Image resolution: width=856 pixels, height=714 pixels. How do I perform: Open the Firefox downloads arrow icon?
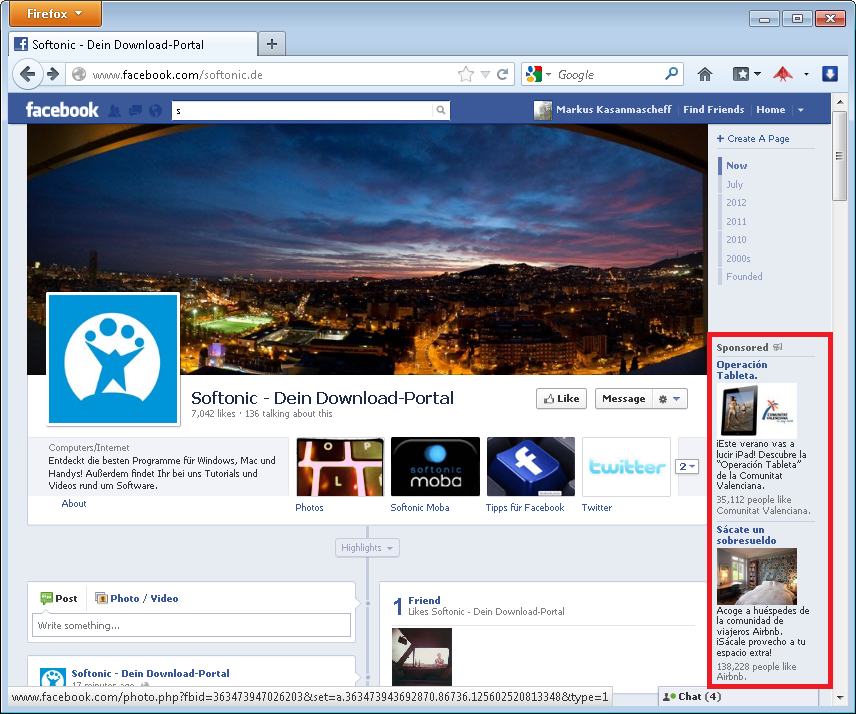tap(829, 74)
